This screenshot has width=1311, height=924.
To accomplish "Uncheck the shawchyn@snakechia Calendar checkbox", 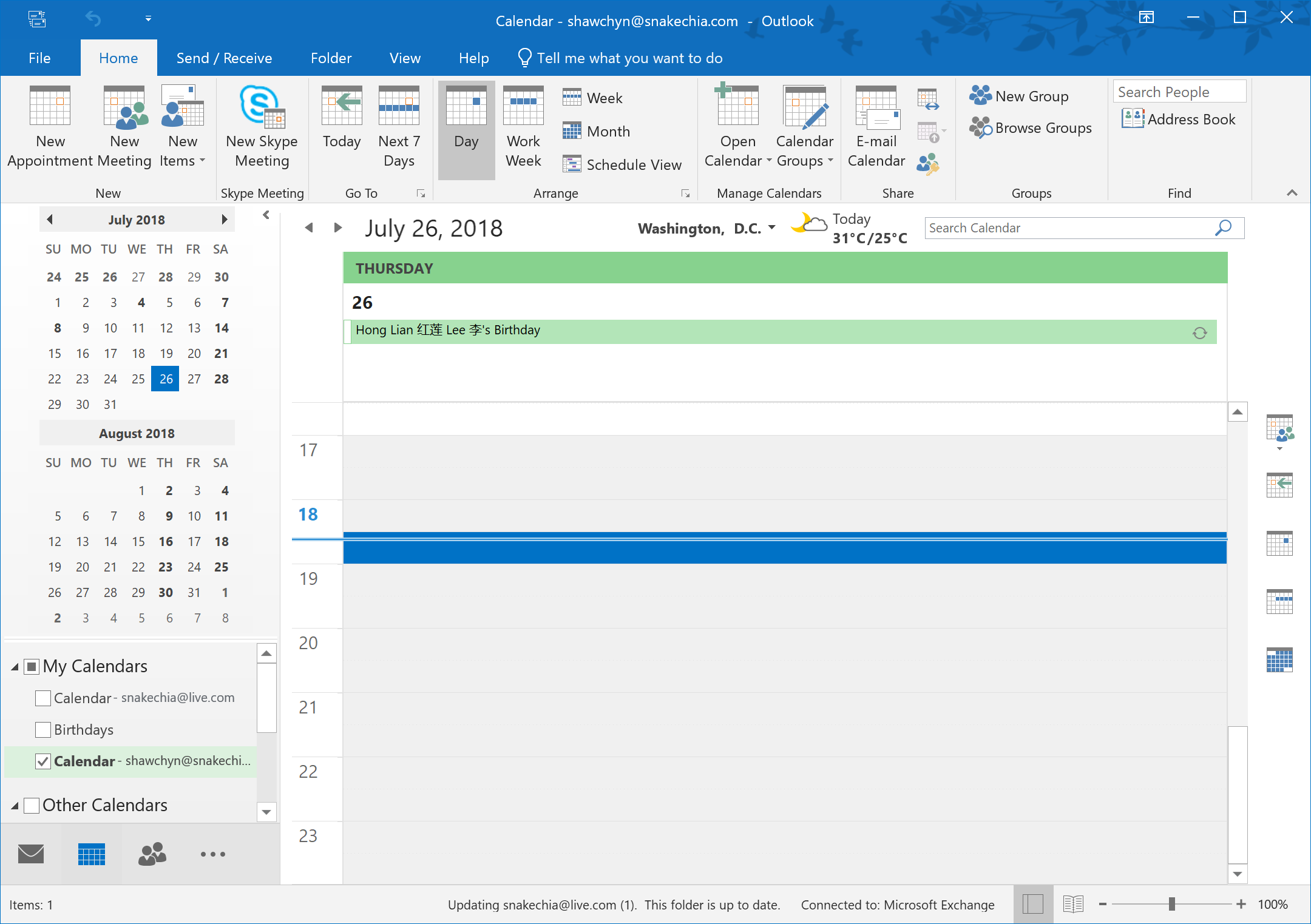I will coord(43,761).
